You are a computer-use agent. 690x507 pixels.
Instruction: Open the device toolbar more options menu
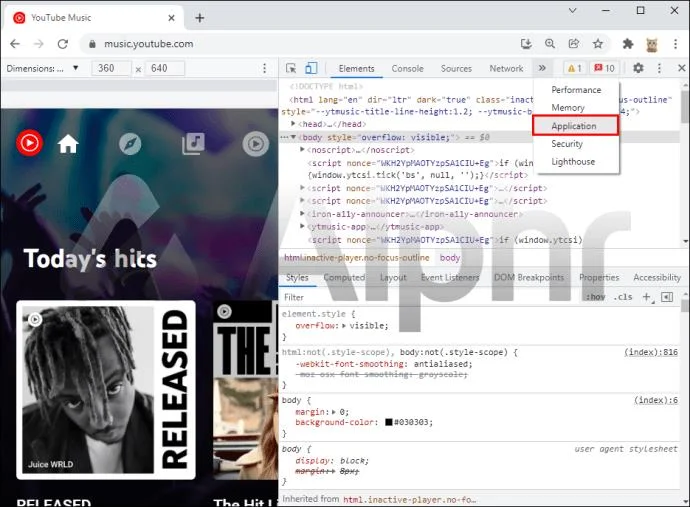[x=264, y=68]
